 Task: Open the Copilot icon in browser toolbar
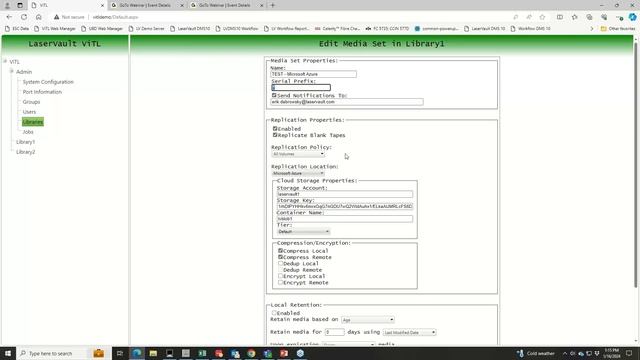click(x=632, y=17)
